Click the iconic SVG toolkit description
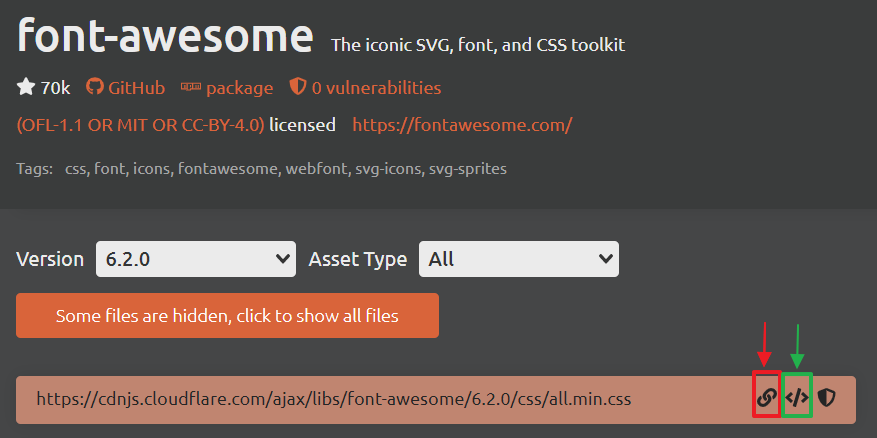Viewport: 877px width, 438px height. coord(478,45)
